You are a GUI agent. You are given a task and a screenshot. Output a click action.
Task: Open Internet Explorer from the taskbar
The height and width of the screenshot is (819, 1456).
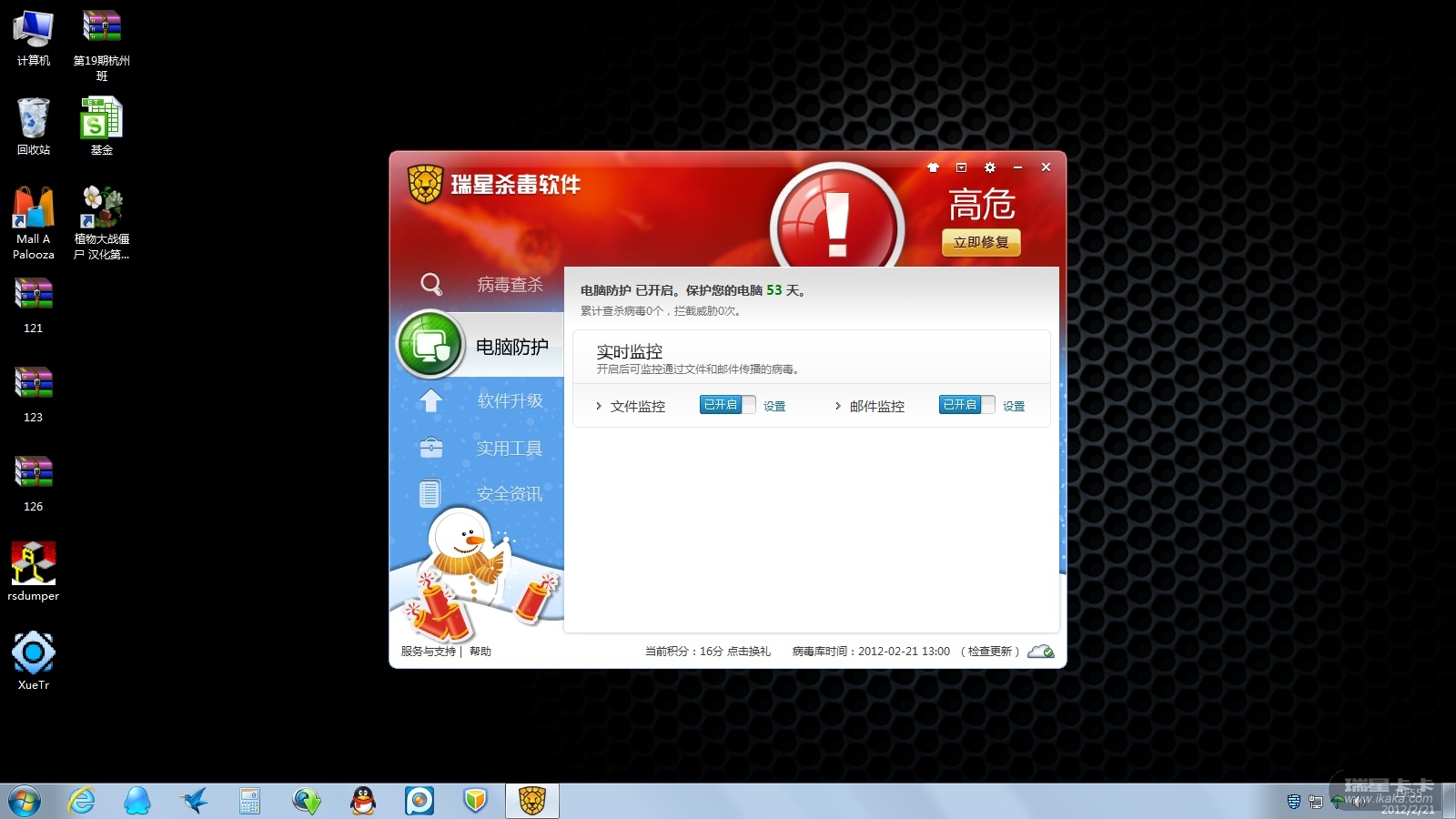(81, 801)
